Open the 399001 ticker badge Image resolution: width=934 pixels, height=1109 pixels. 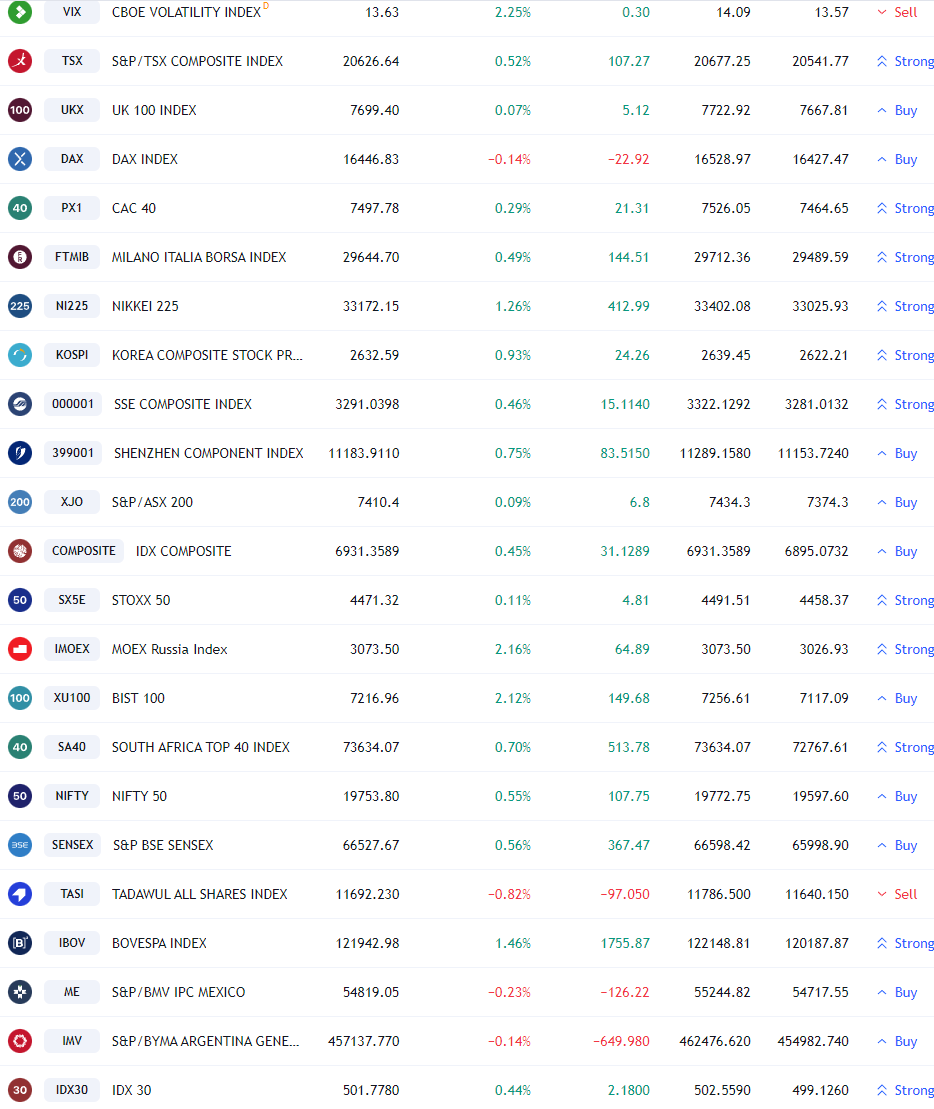coord(73,453)
